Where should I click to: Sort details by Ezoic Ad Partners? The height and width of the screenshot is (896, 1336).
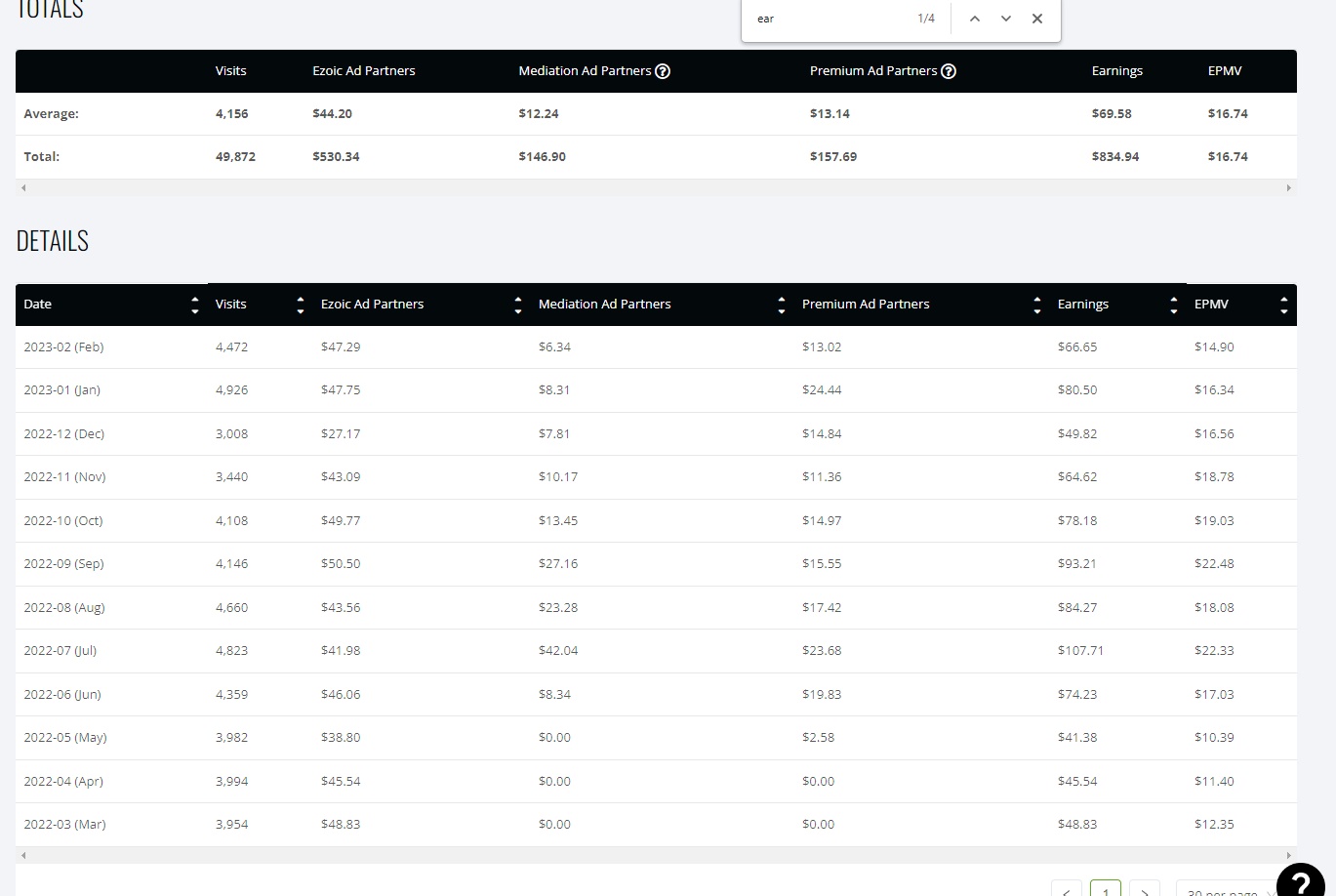[x=518, y=305]
